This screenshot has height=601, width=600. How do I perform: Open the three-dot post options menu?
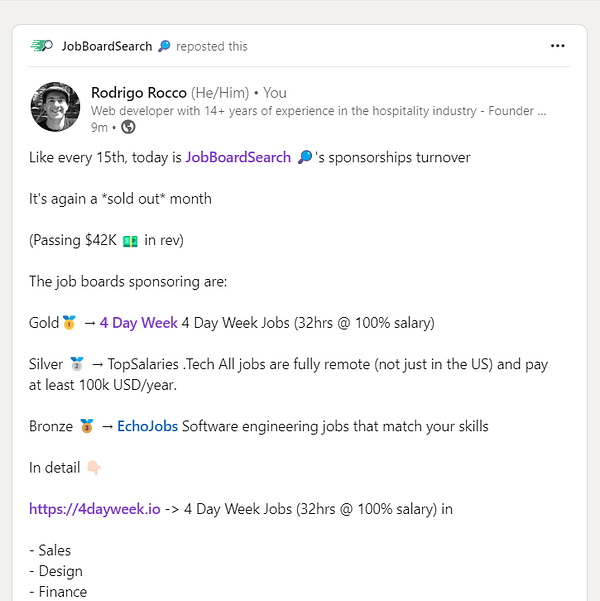pos(558,46)
